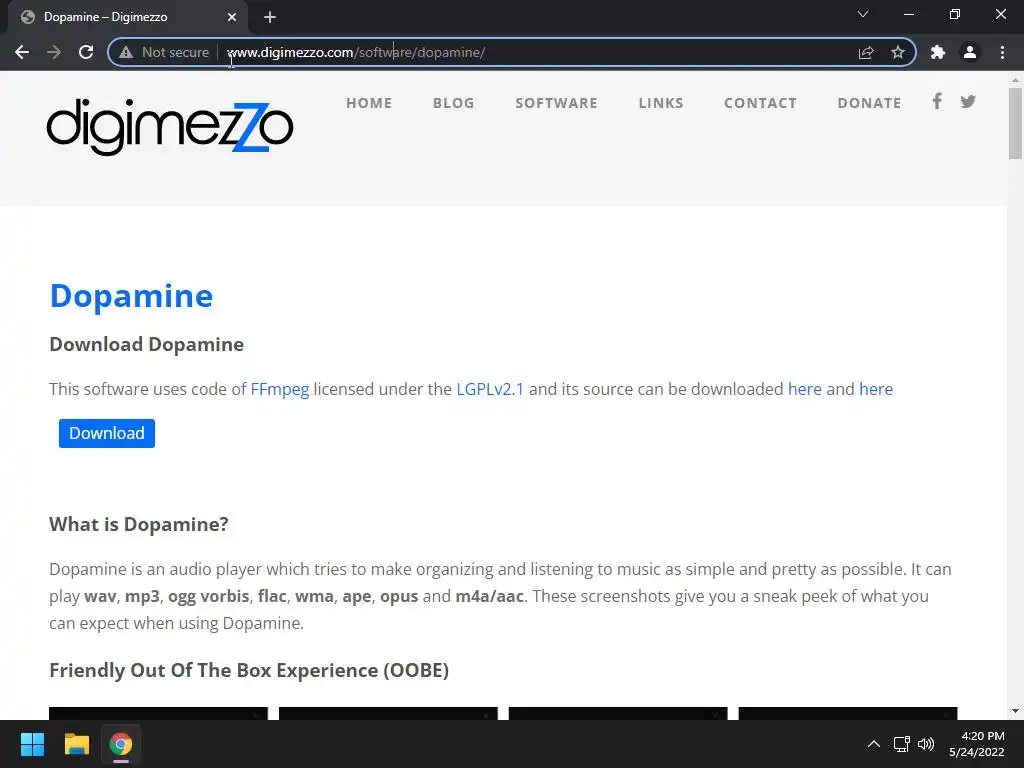Click the Chrome taskbar icon
1024x768 pixels.
[x=121, y=744]
